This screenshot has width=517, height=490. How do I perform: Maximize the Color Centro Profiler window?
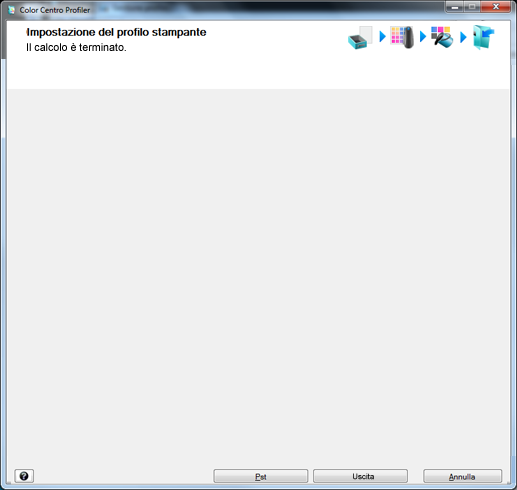(x=472, y=7)
